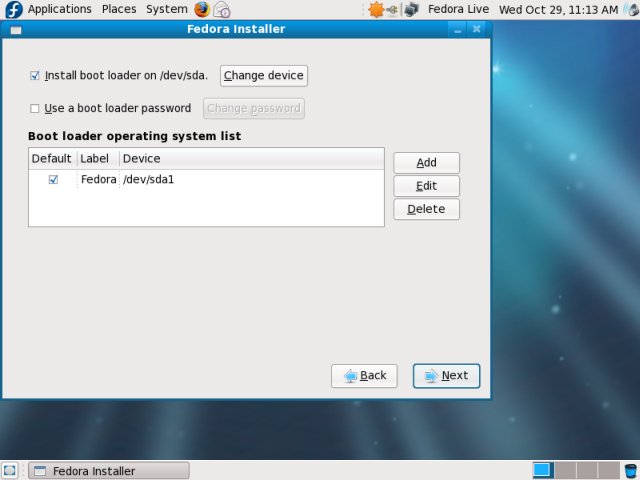
Task: Close the Fedora Installer window
Action: tap(476, 29)
